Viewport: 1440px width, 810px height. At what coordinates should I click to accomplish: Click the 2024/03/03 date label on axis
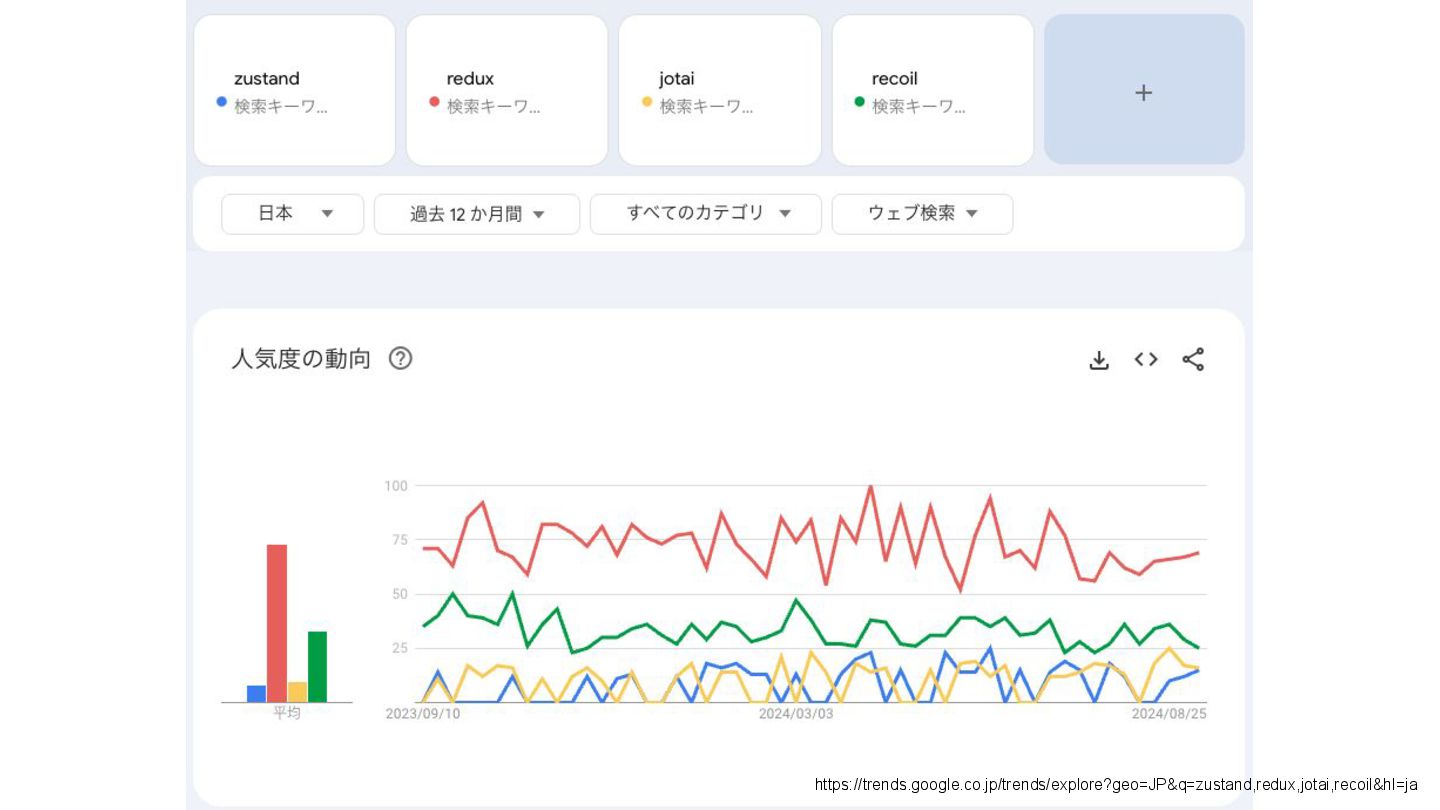tap(795, 714)
